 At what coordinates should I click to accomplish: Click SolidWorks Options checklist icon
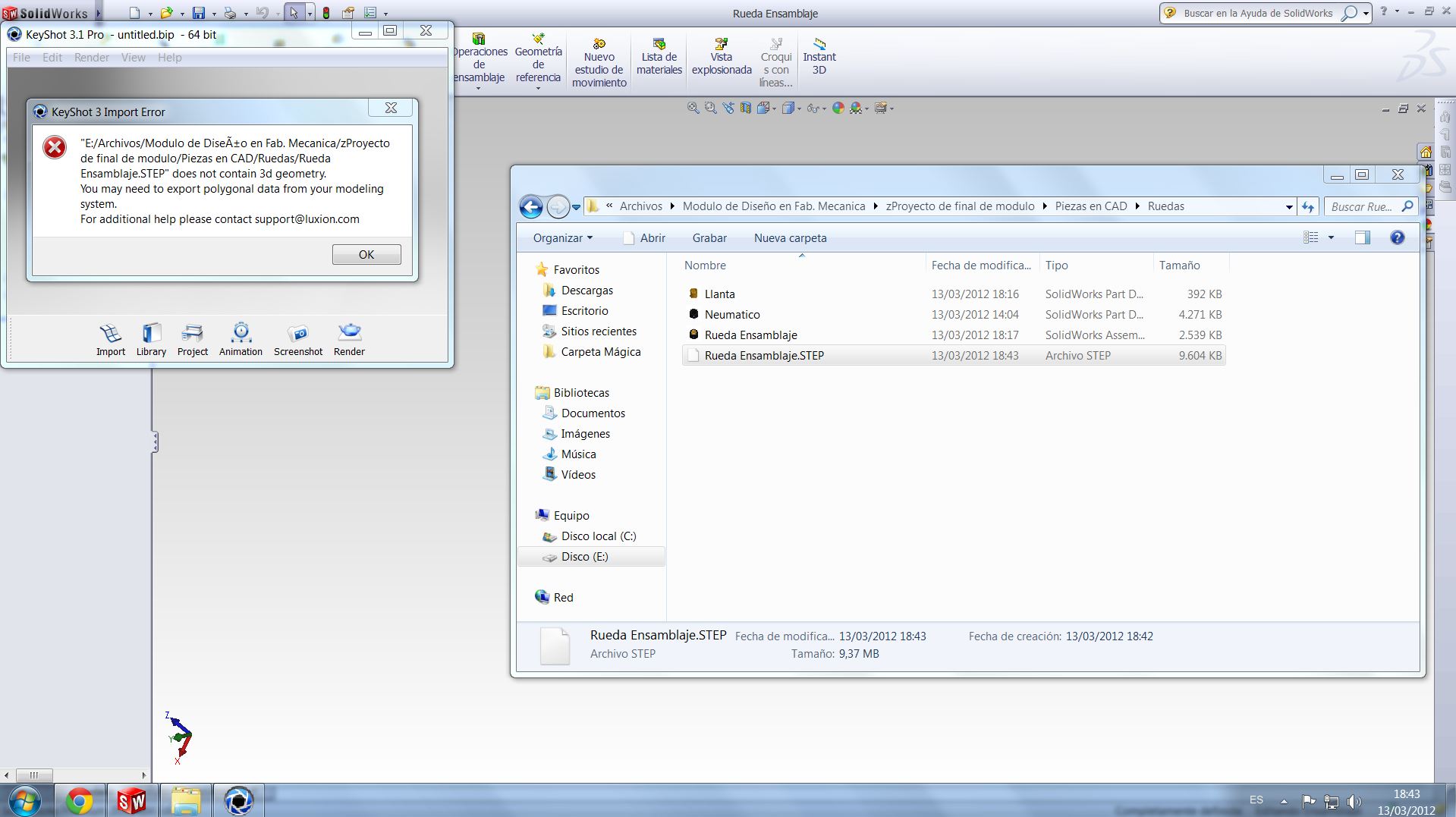370,13
